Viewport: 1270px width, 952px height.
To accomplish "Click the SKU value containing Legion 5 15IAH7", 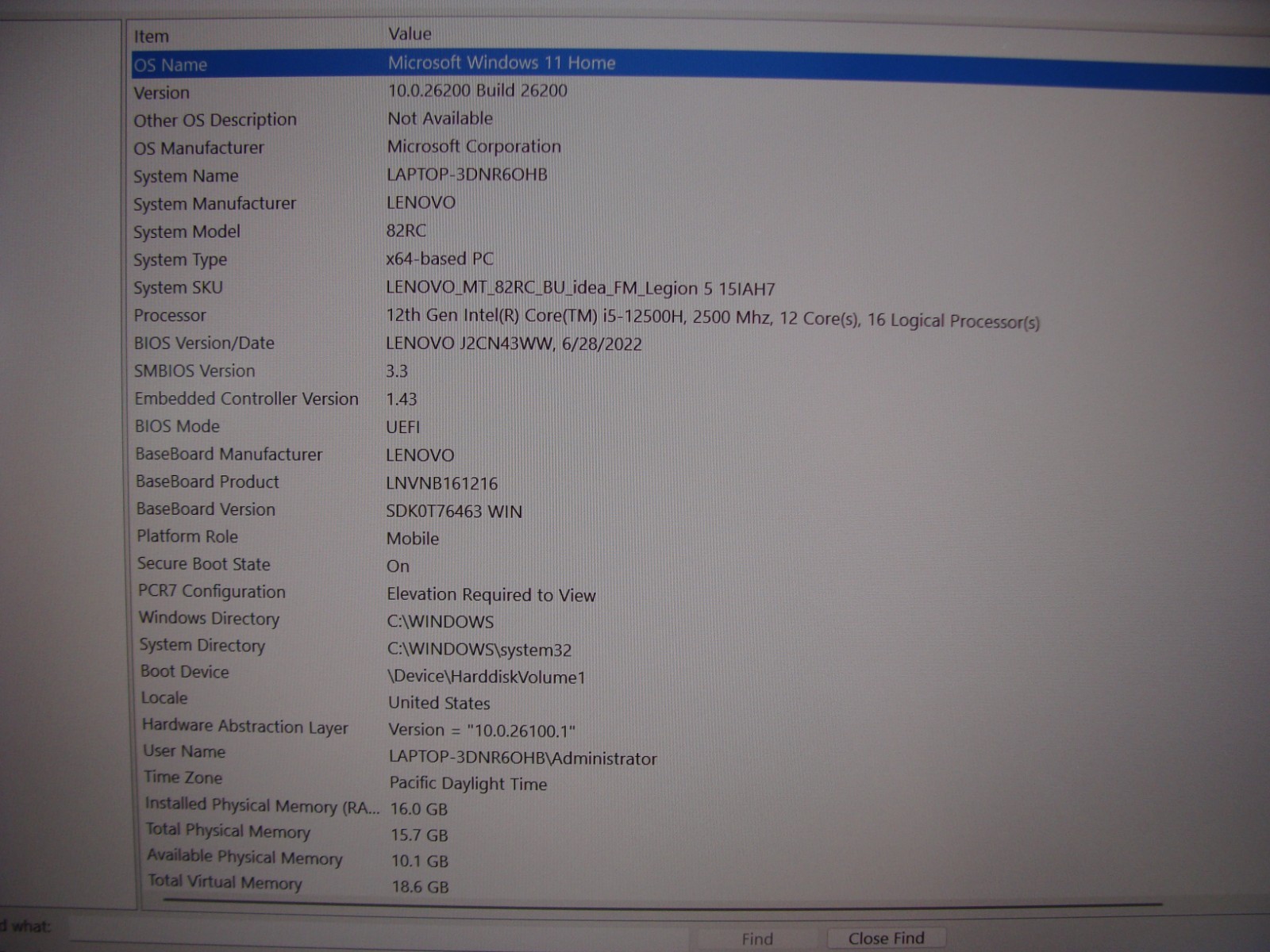I will point(580,289).
